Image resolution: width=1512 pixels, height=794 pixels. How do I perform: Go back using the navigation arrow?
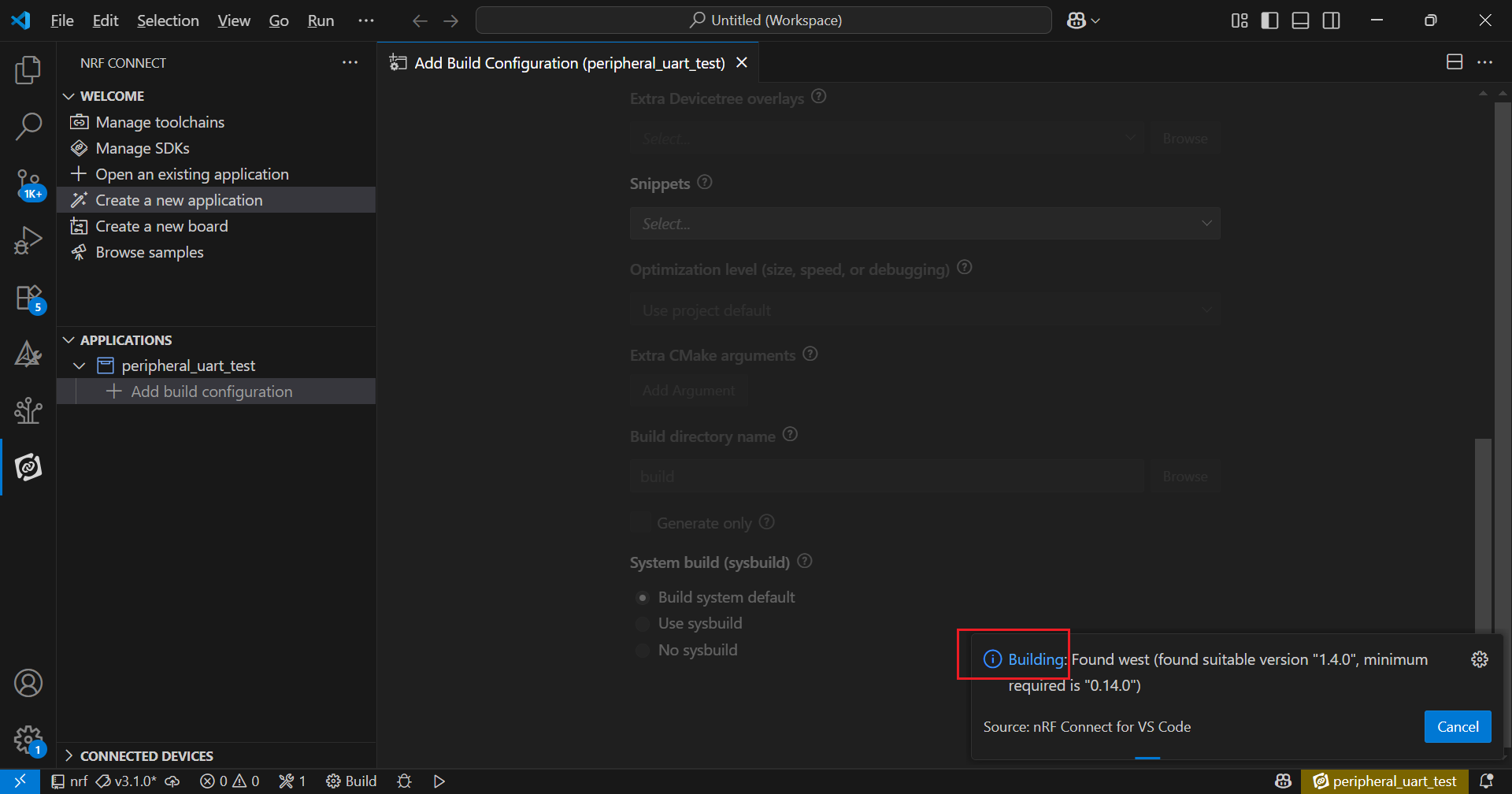coord(420,20)
